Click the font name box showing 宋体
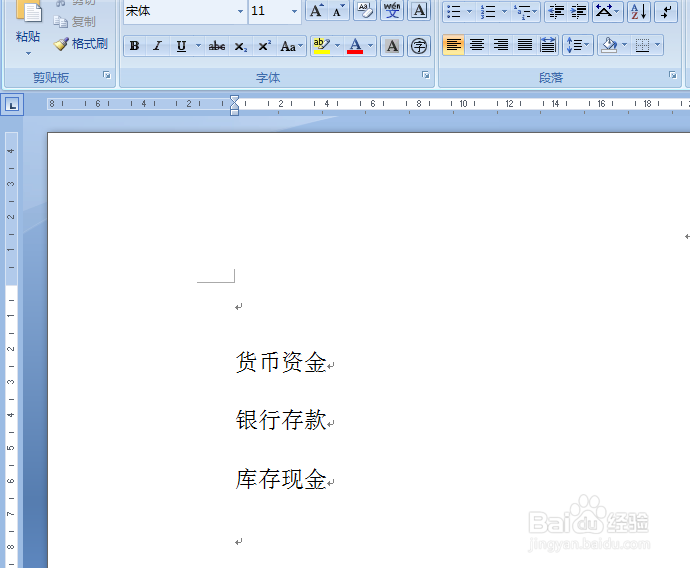This screenshot has height=568, width=690. coord(180,11)
